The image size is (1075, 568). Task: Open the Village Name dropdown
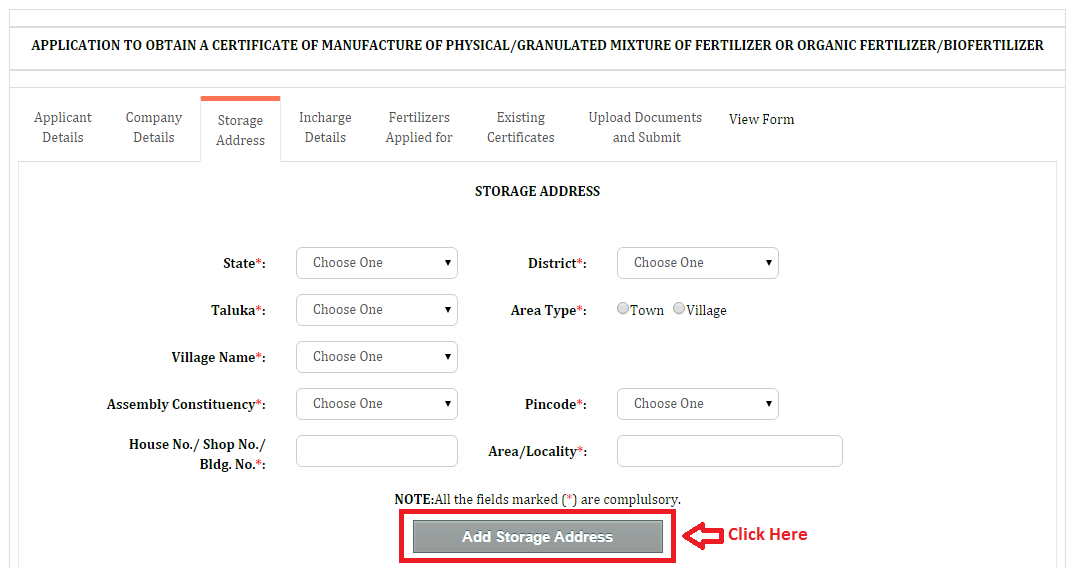tap(376, 357)
